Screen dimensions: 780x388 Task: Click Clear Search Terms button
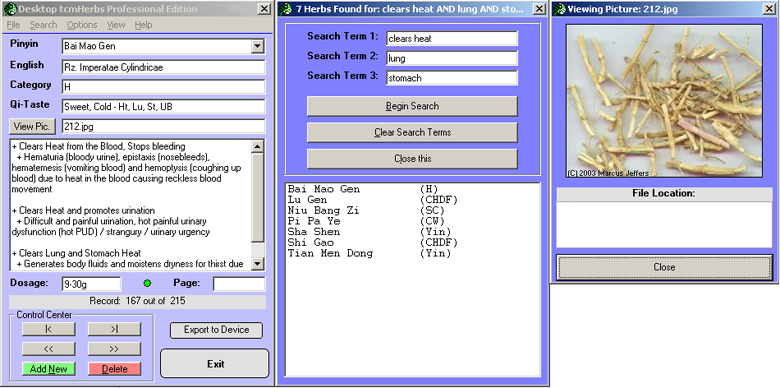pos(412,132)
